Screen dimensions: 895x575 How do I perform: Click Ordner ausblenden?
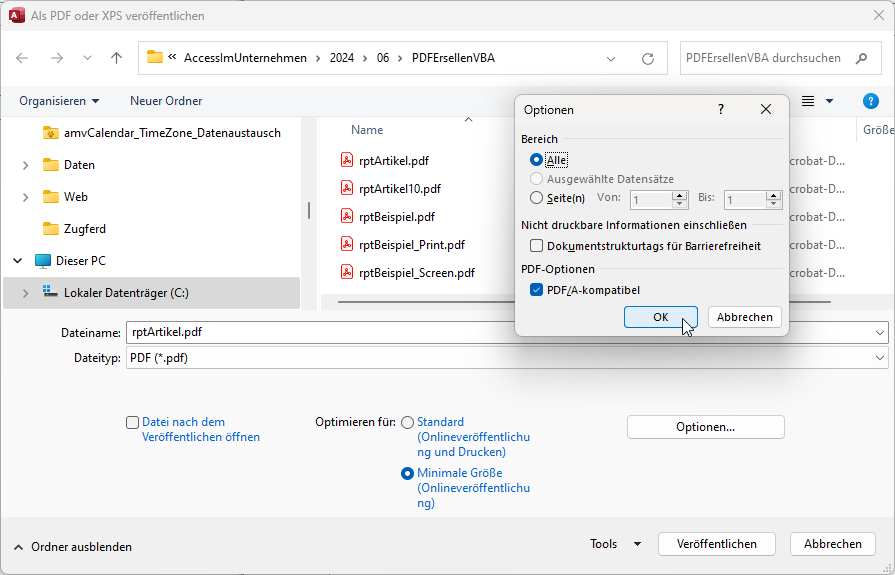pyautogui.click(x=72, y=547)
